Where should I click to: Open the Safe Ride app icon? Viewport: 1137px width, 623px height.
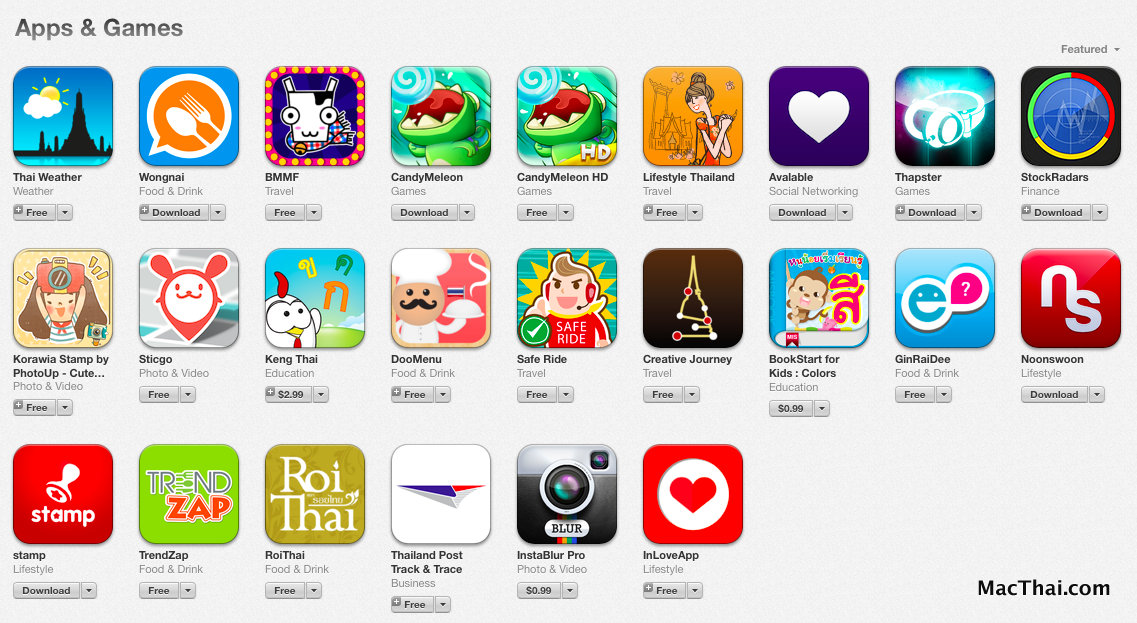tap(567, 298)
